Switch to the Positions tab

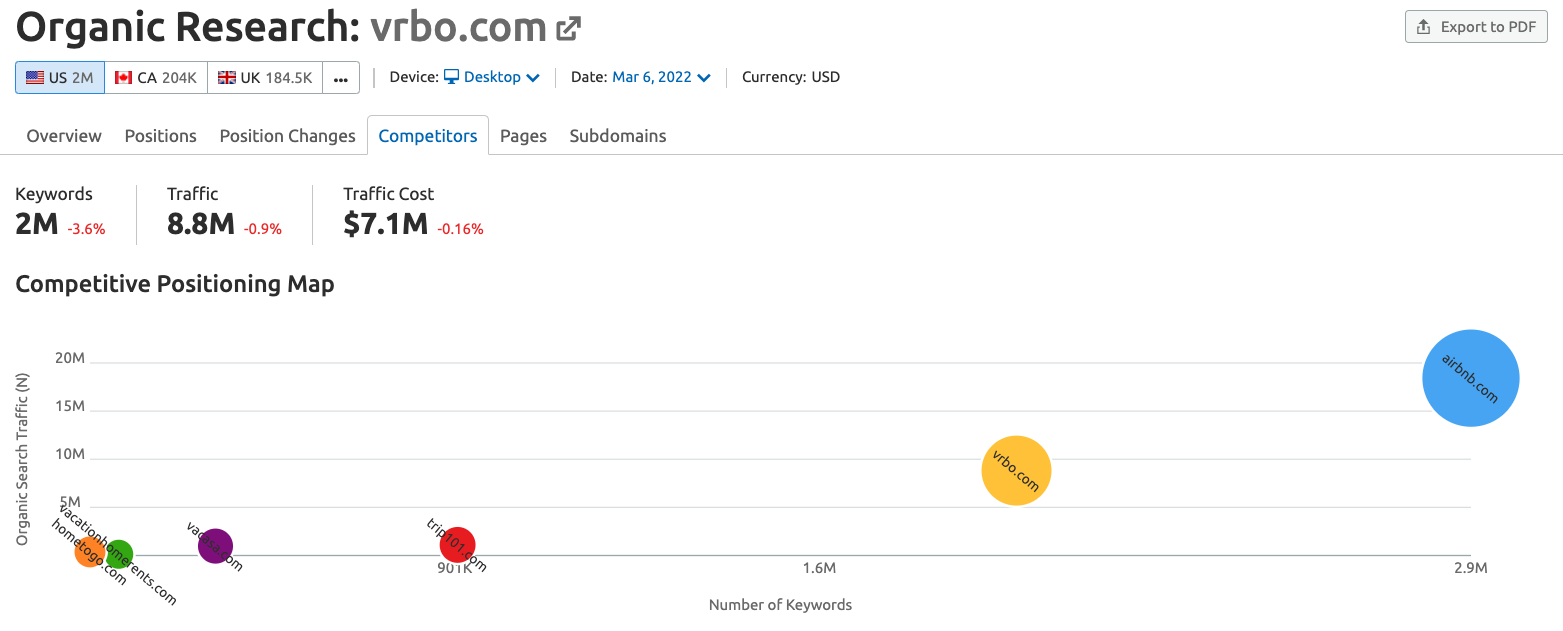pyautogui.click(x=161, y=136)
